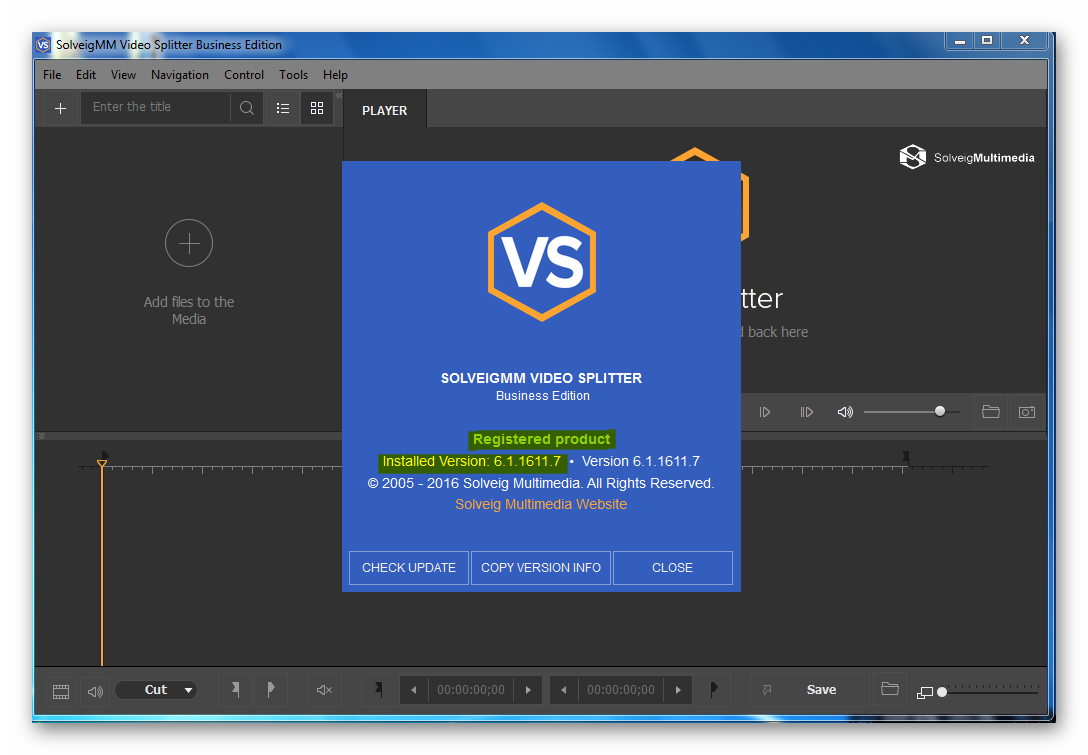The width and height of the screenshot is (1088, 755).
Task: Step the first timecode forward with right arrow
Action: 528,690
